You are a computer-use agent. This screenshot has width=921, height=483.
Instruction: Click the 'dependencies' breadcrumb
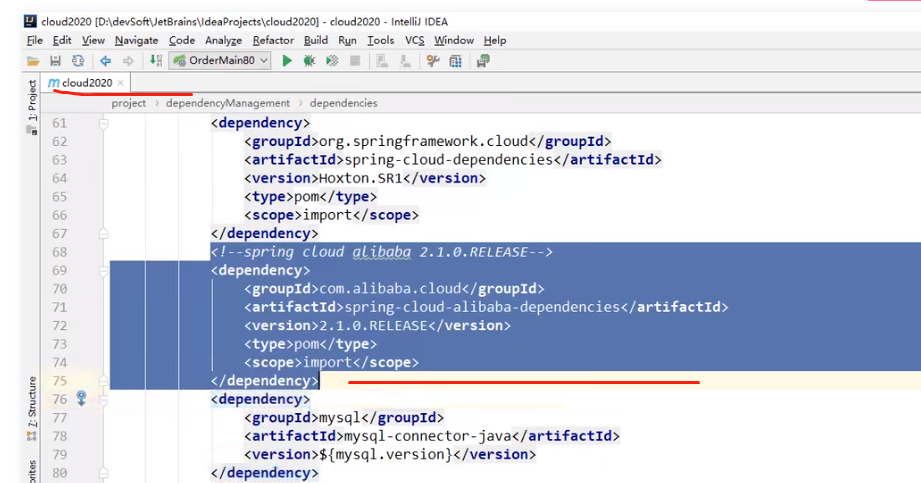tap(344, 103)
